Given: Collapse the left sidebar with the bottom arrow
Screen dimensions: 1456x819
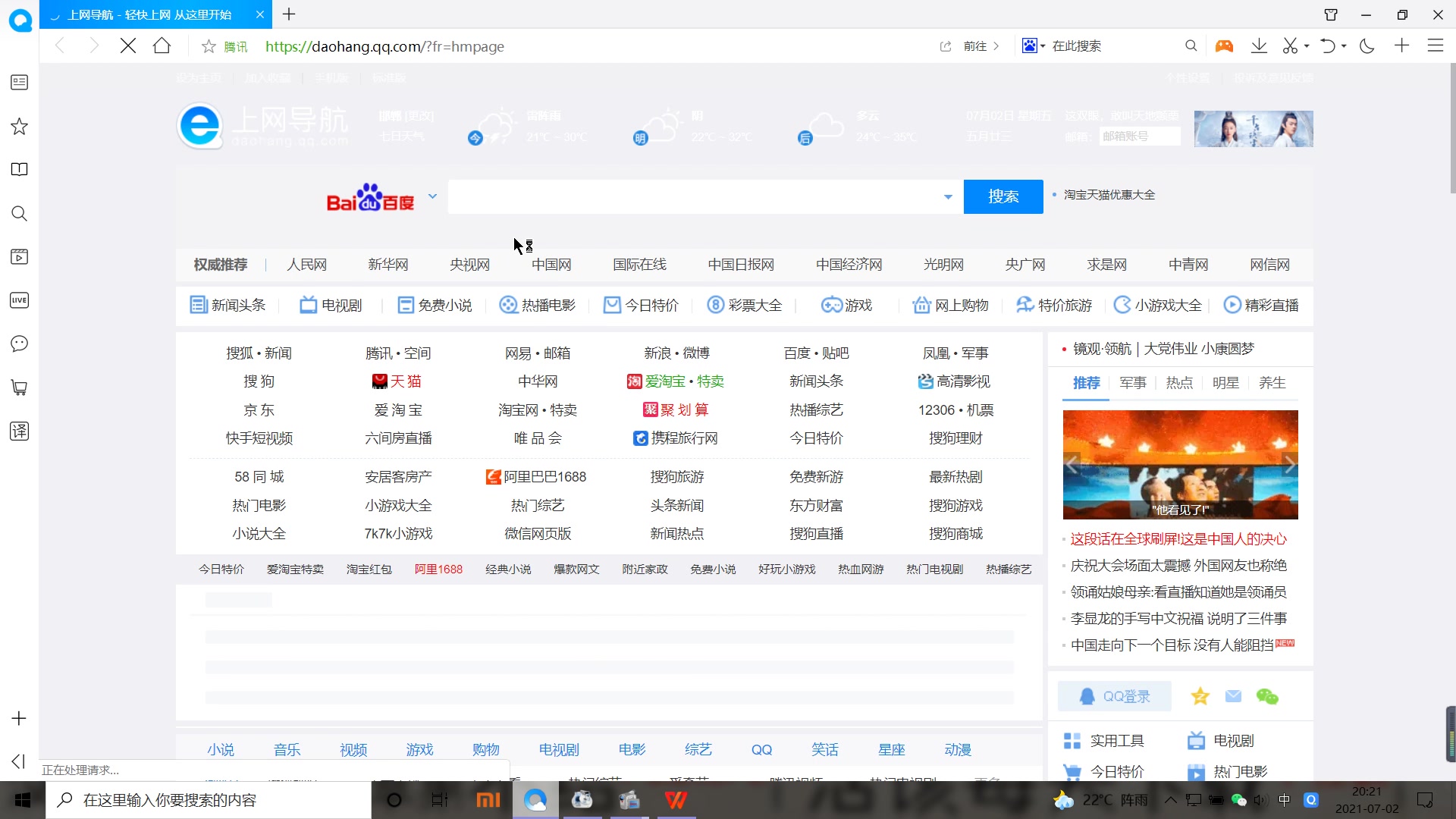Looking at the screenshot, I should (x=17, y=761).
